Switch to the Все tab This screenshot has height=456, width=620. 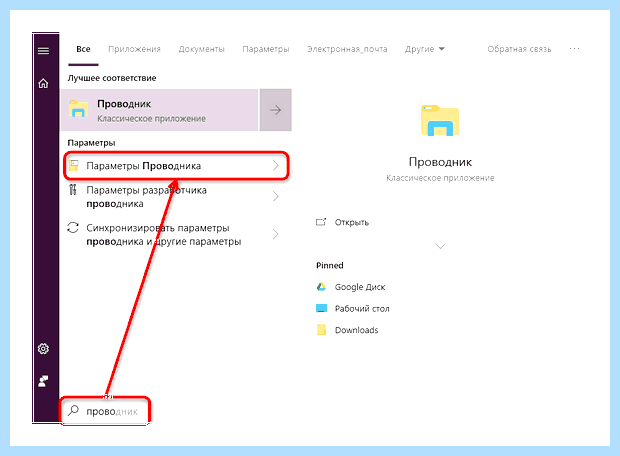point(83,49)
